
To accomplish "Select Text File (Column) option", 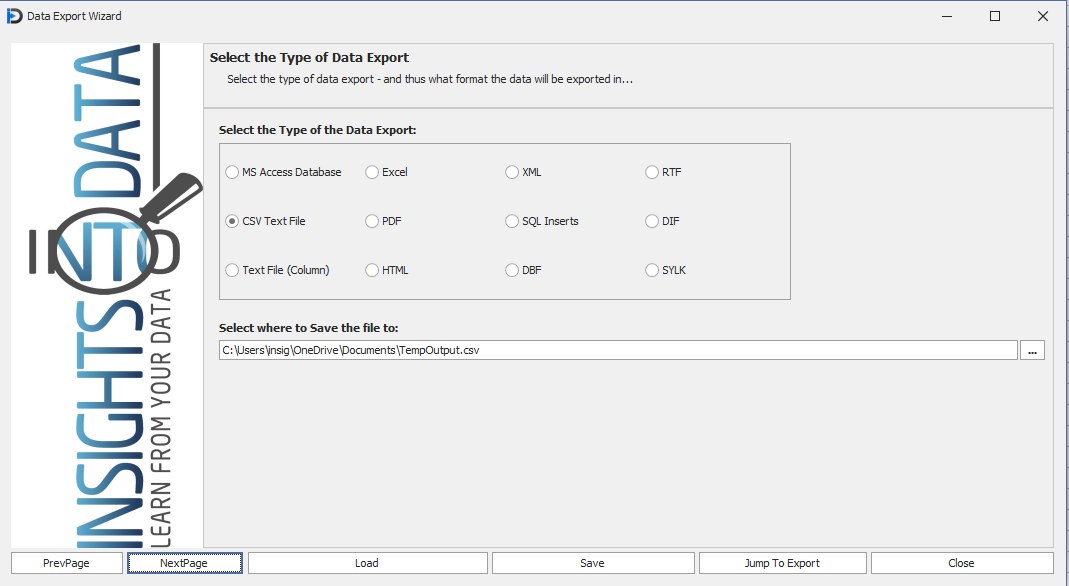I will pyautogui.click(x=233, y=270).
